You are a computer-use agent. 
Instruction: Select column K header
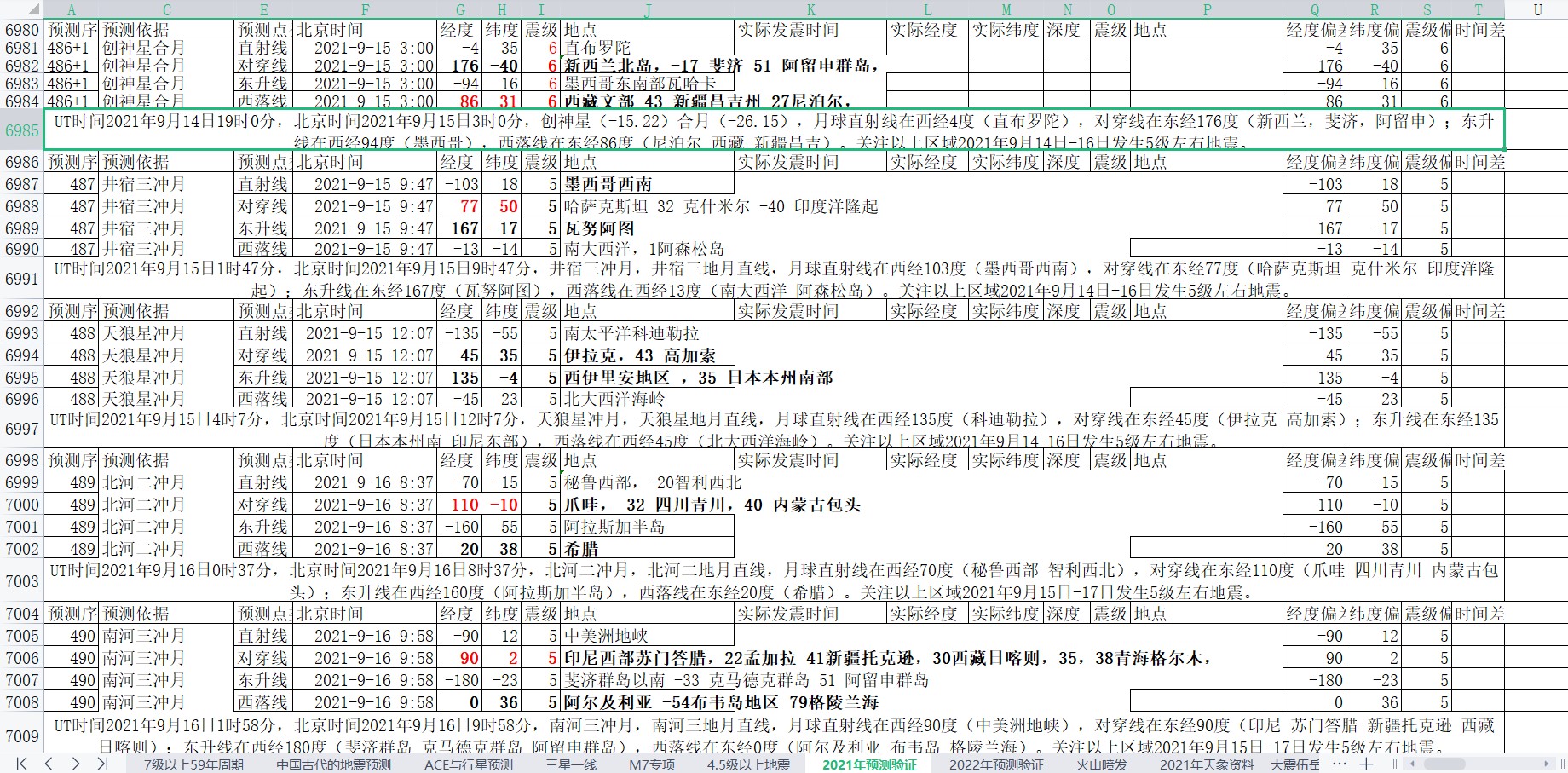(810, 9)
